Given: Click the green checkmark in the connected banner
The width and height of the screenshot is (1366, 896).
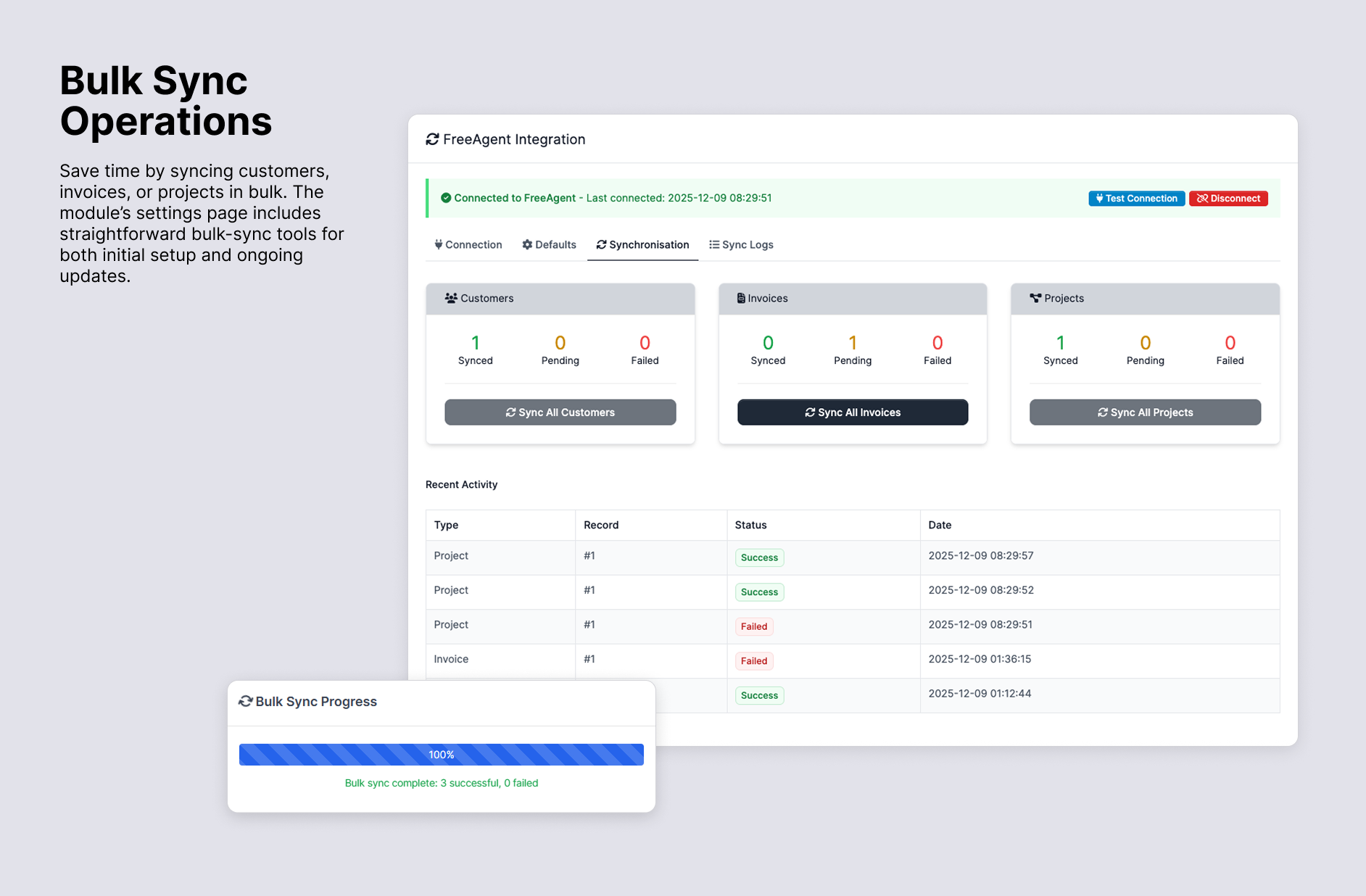Looking at the screenshot, I should pos(447,197).
